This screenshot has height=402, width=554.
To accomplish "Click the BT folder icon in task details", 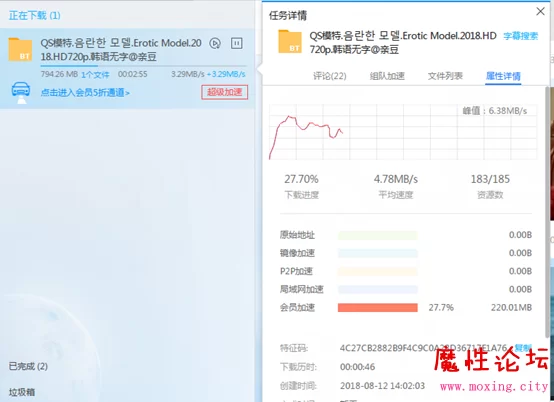I will (x=290, y=42).
